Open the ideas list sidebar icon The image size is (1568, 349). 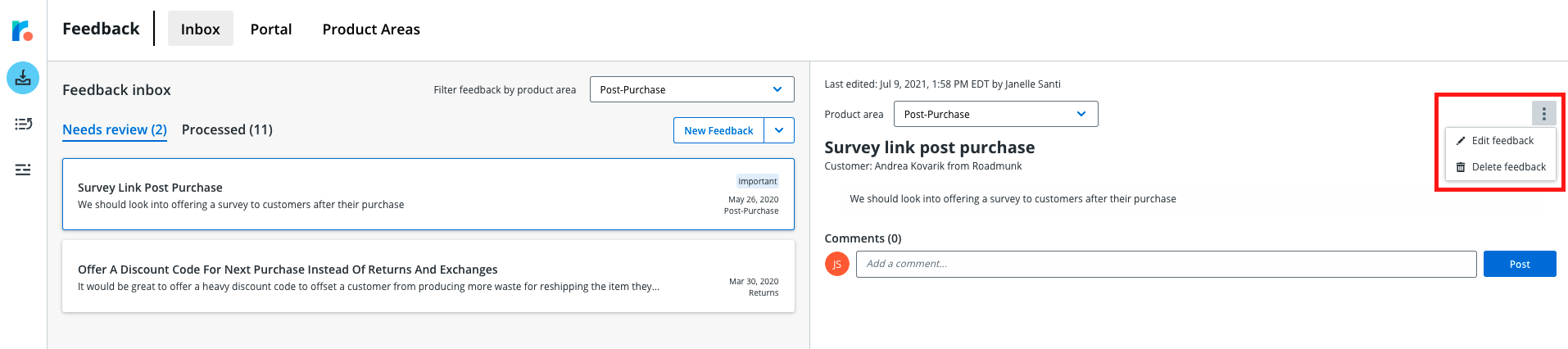point(23,124)
